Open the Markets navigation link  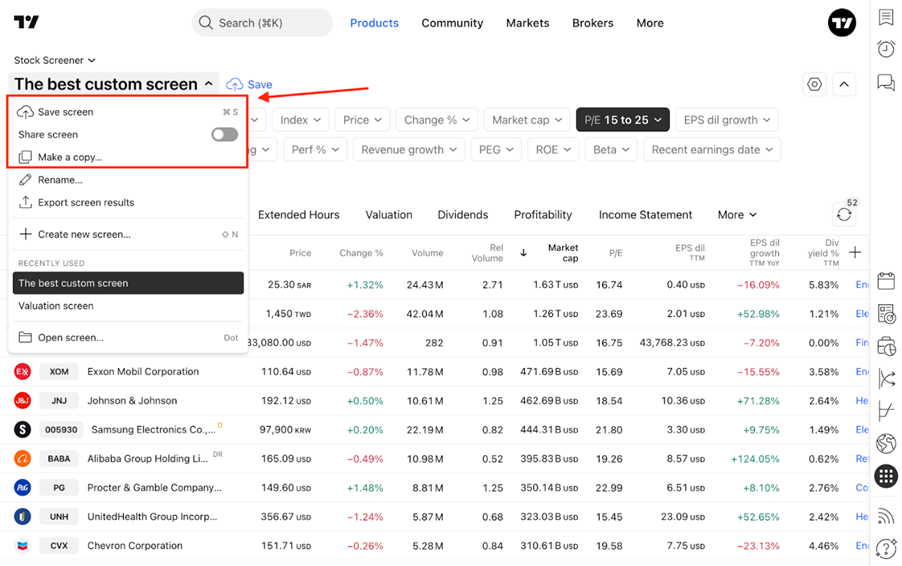click(528, 23)
